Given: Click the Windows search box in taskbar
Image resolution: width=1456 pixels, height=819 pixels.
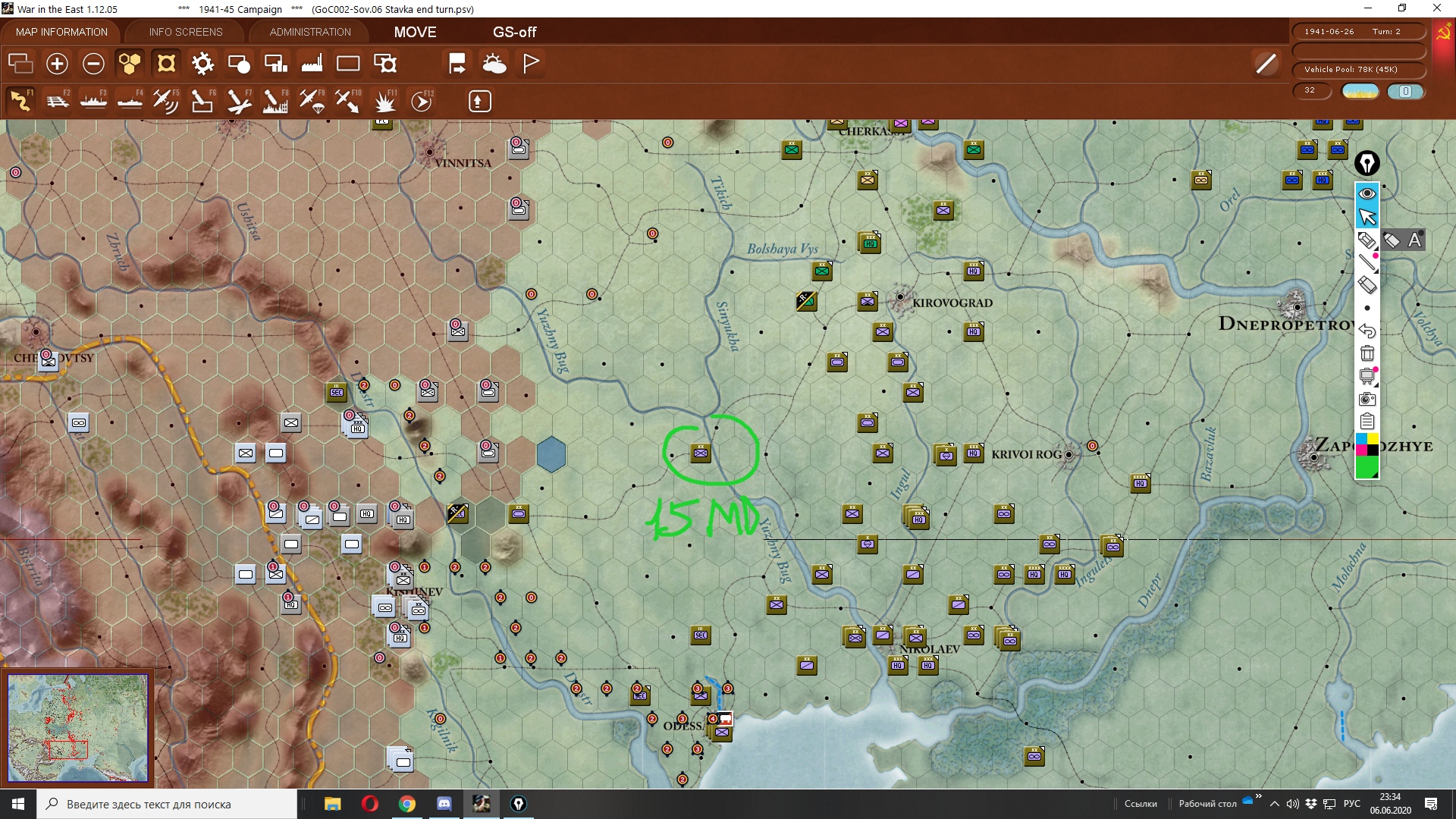Looking at the screenshot, I should pos(167,804).
